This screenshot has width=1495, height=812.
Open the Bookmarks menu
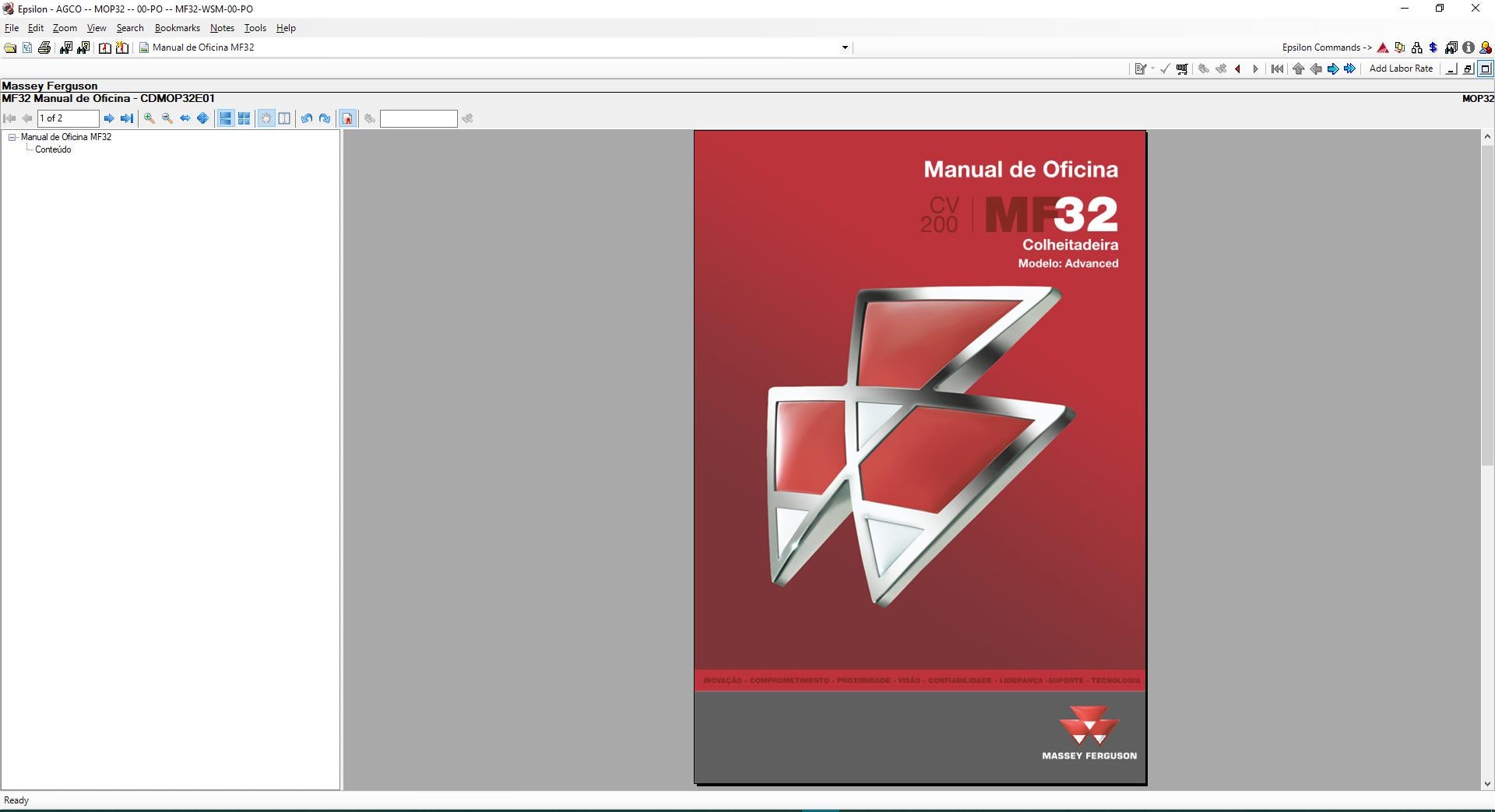[177, 28]
